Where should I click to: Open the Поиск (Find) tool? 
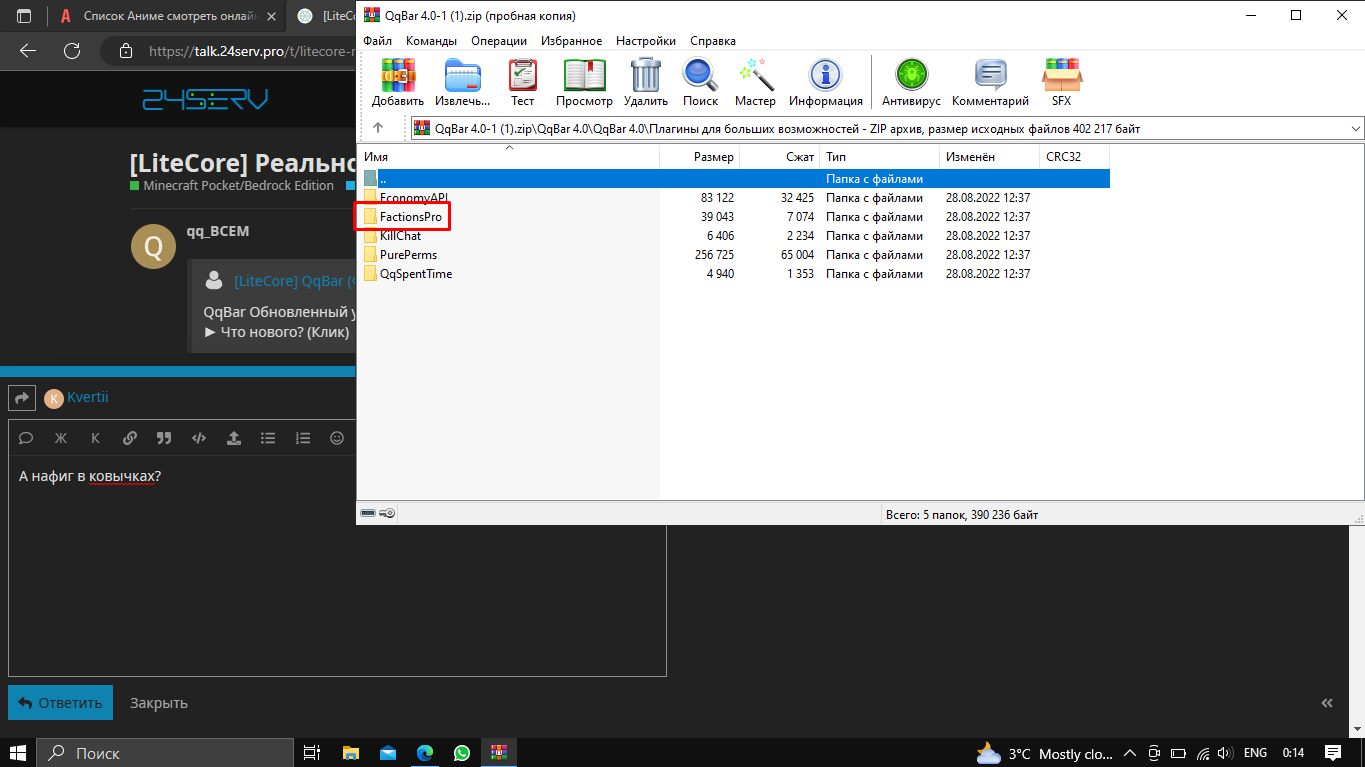coord(700,82)
